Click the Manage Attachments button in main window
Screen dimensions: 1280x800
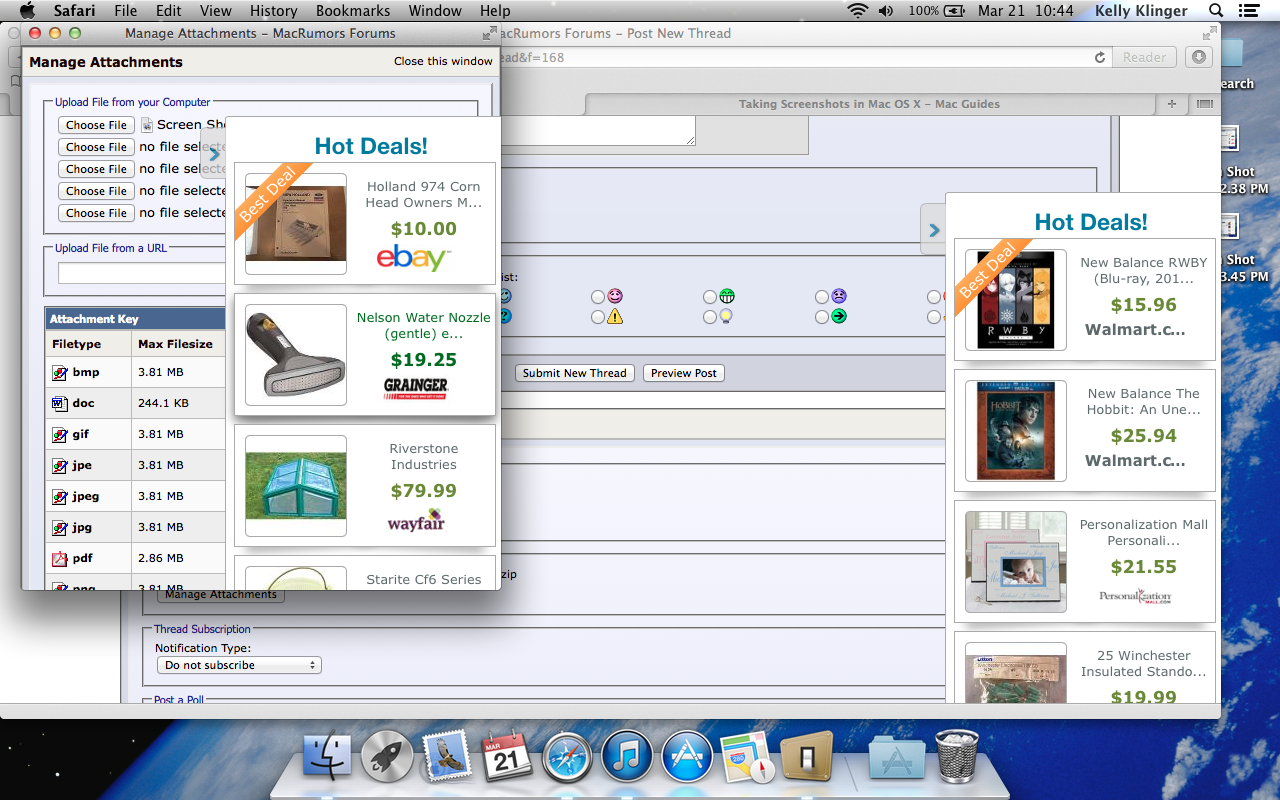[x=221, y=594]
